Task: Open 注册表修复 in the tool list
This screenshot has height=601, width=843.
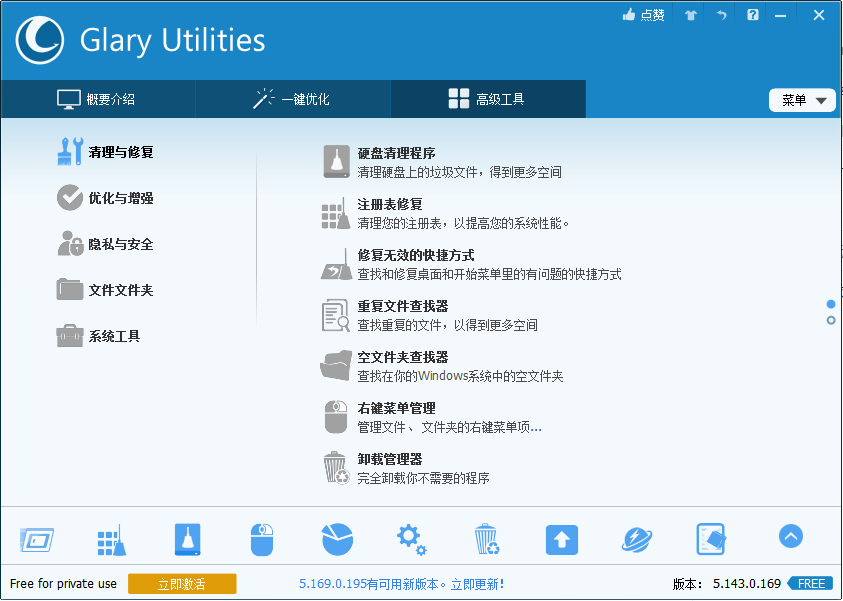Action: click(x=445, y=213)
